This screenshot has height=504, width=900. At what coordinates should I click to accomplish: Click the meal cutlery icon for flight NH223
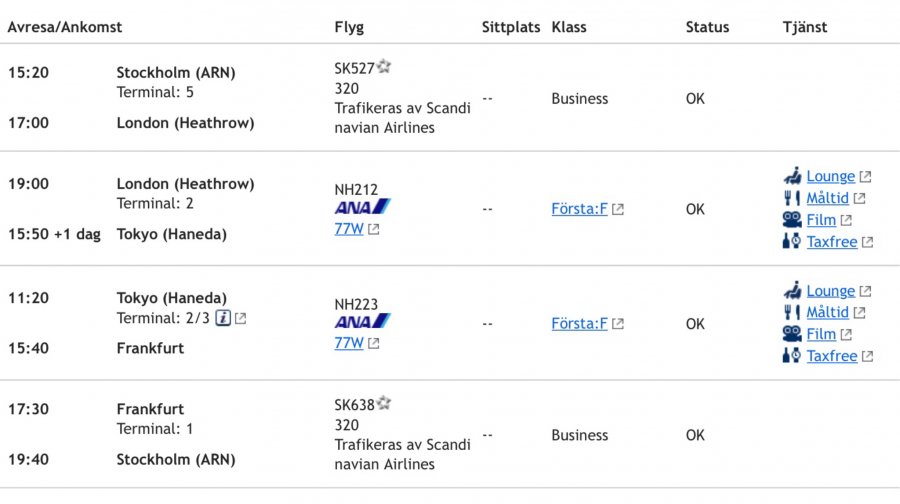793,313
